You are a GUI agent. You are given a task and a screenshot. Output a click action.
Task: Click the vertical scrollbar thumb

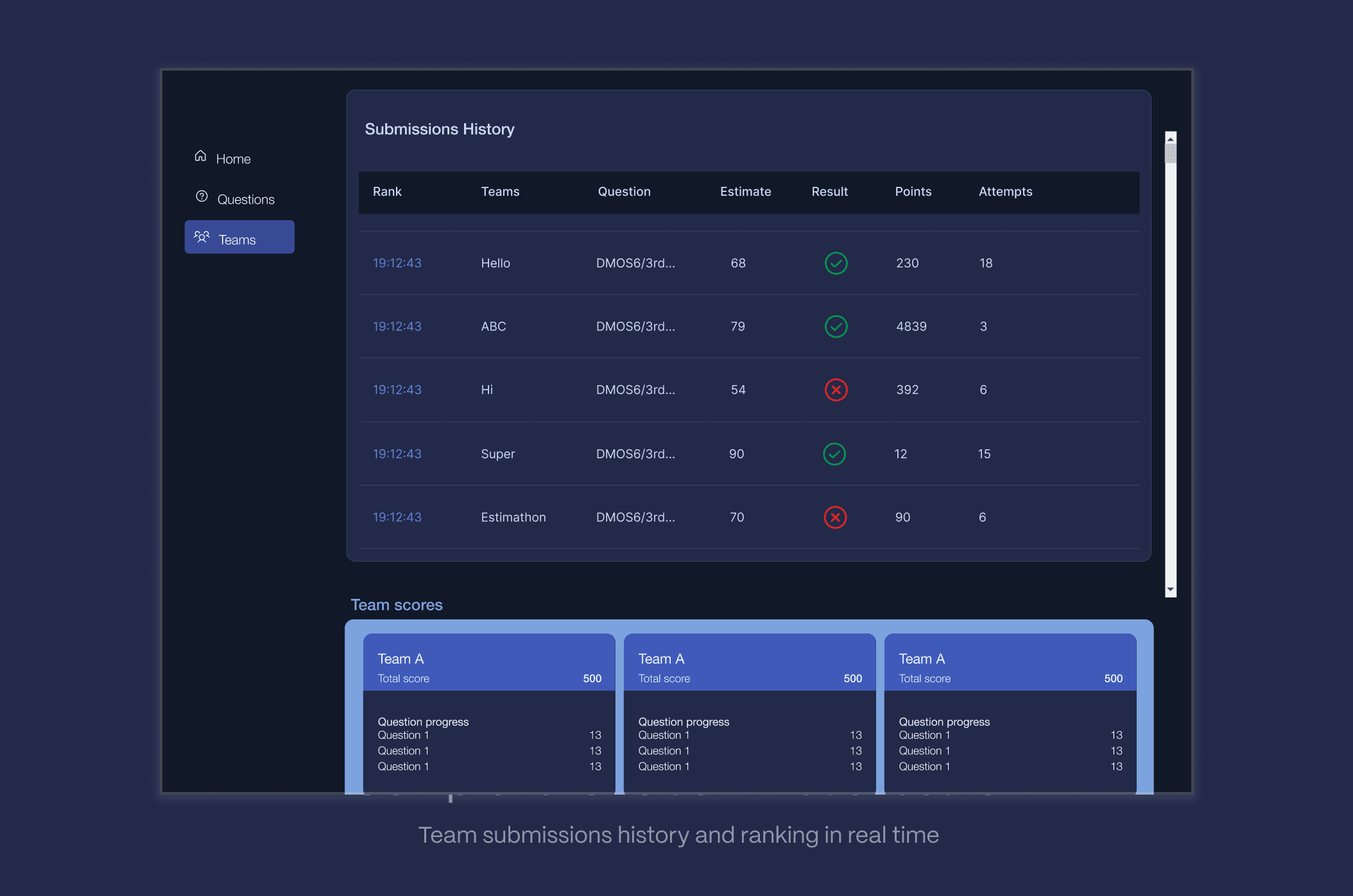(x=1171, y=154)
